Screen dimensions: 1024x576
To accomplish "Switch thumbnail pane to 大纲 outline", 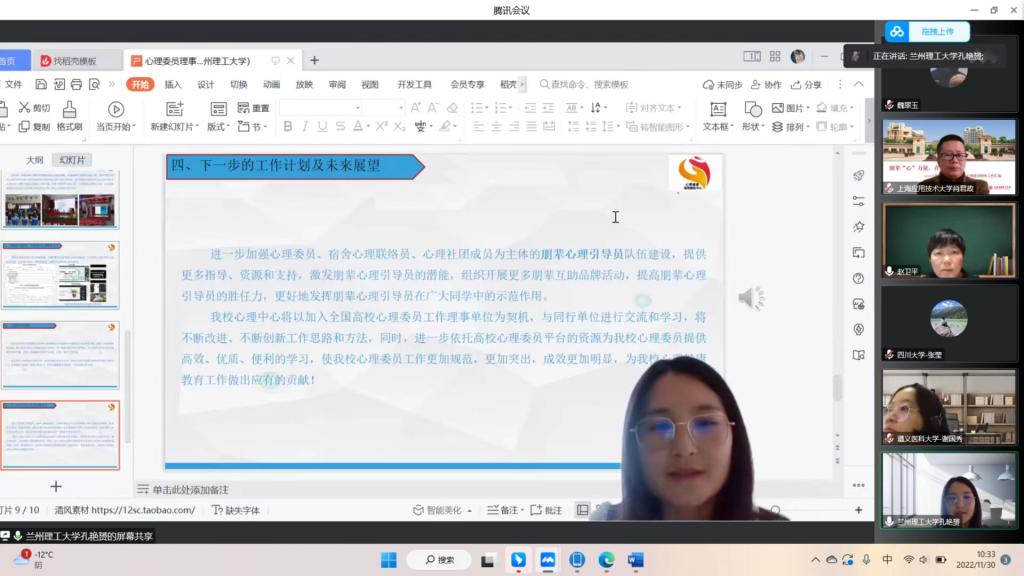I will point(35,160).
